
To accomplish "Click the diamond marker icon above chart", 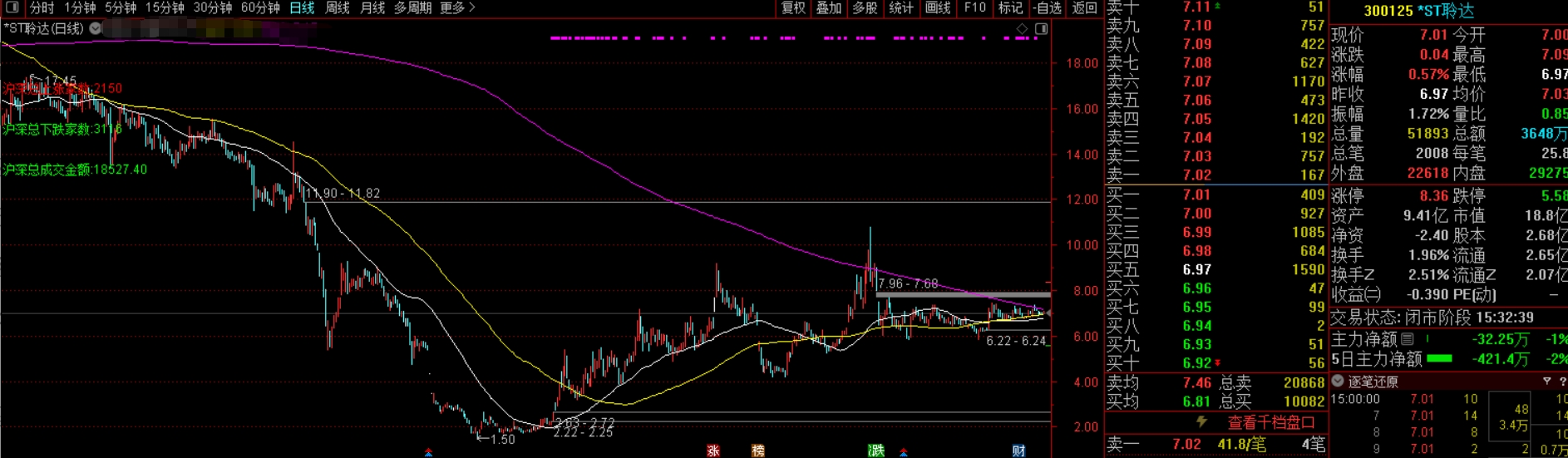I will click(x=1022, y=28).
